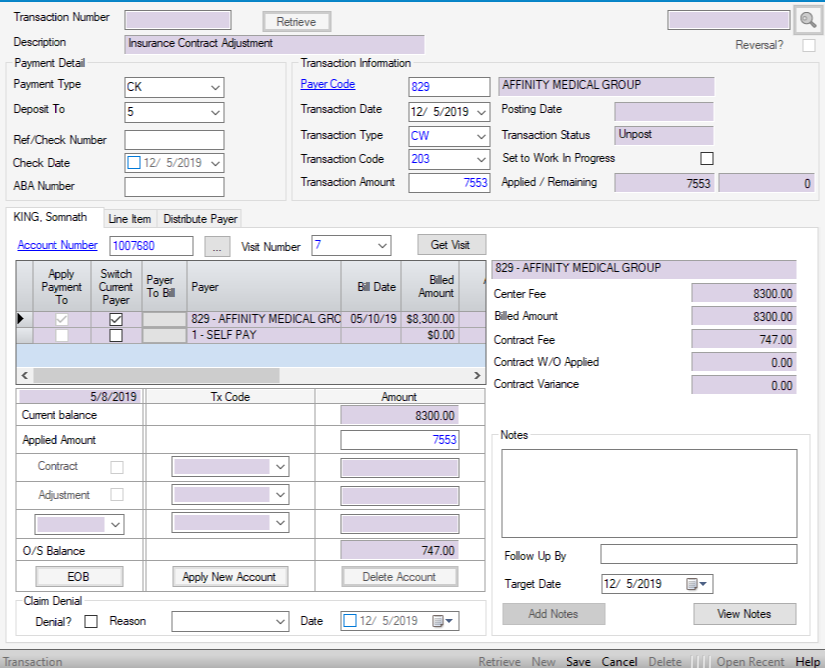825x668 pixels.
Task: Open the Transaction Type dropdown
Action: 481,136
